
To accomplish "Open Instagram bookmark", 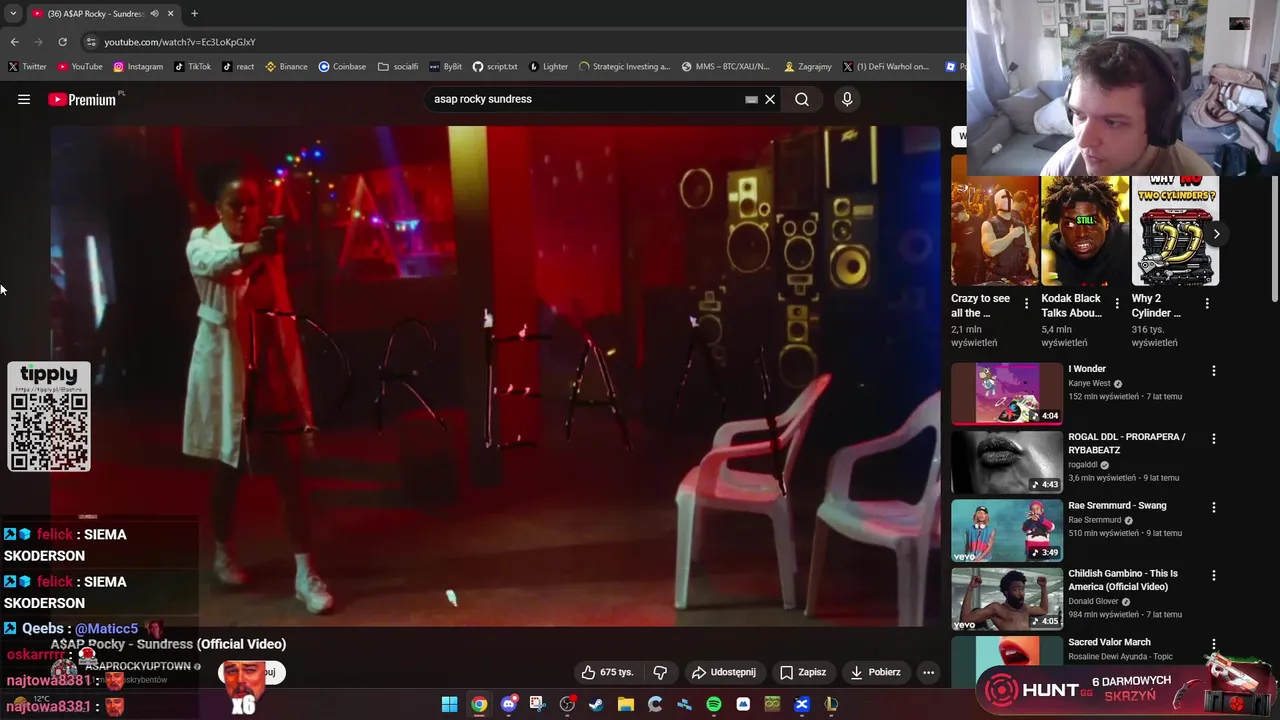I will pyautogui.click(x=138, y=66).
